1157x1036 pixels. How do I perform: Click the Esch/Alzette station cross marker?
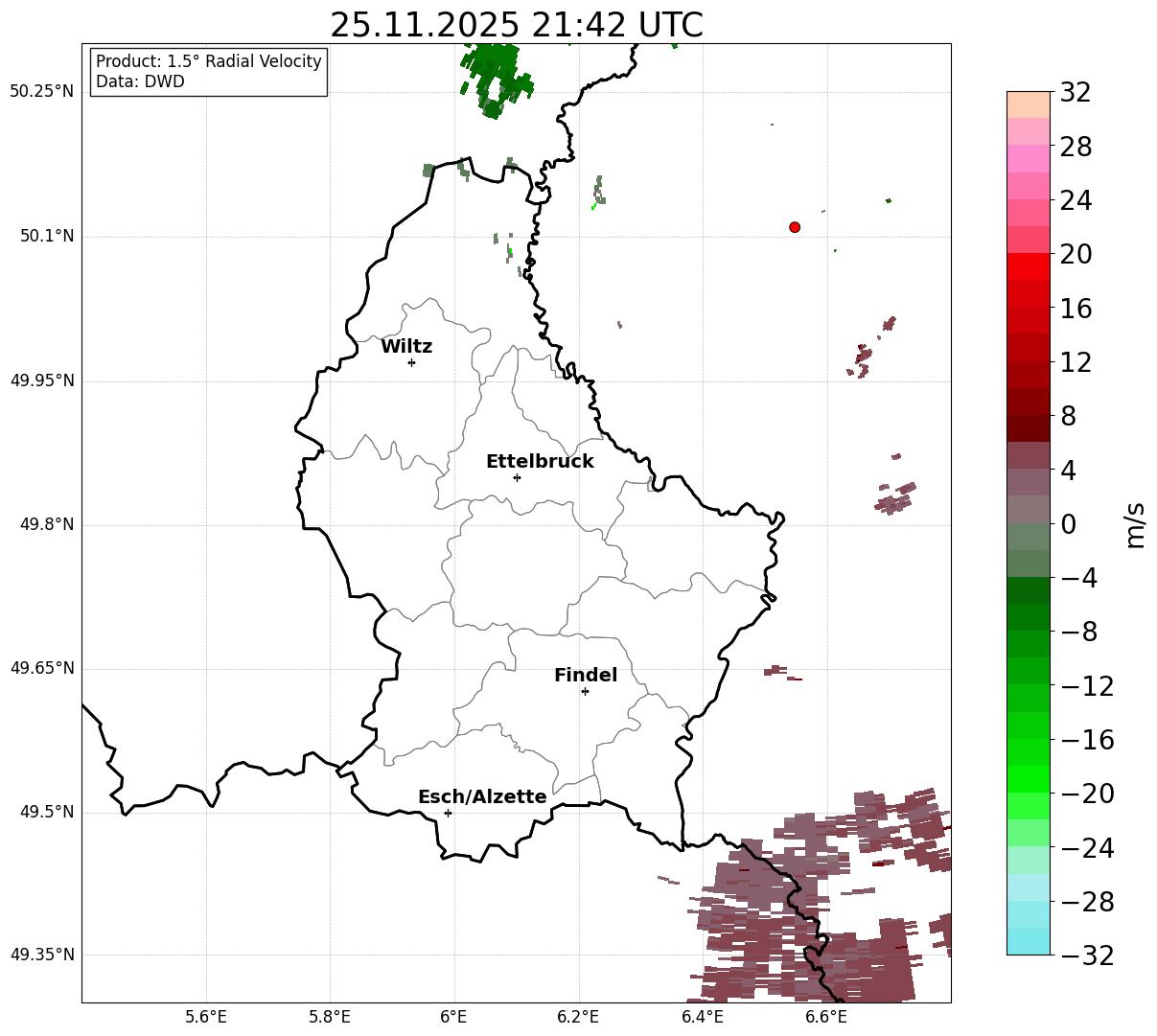(x=448, y=813)
